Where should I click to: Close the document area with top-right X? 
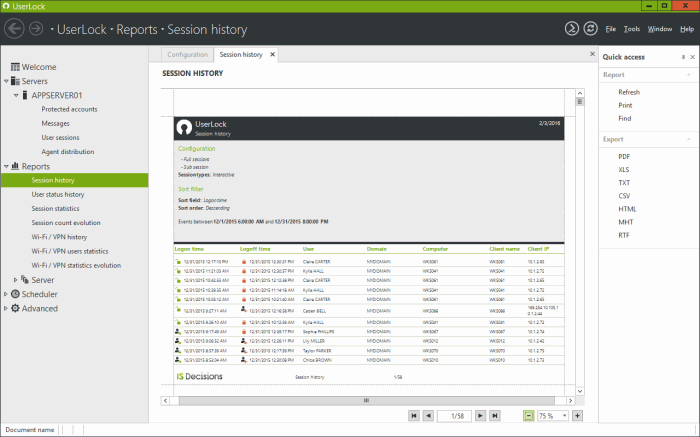(x=592, y=54)
